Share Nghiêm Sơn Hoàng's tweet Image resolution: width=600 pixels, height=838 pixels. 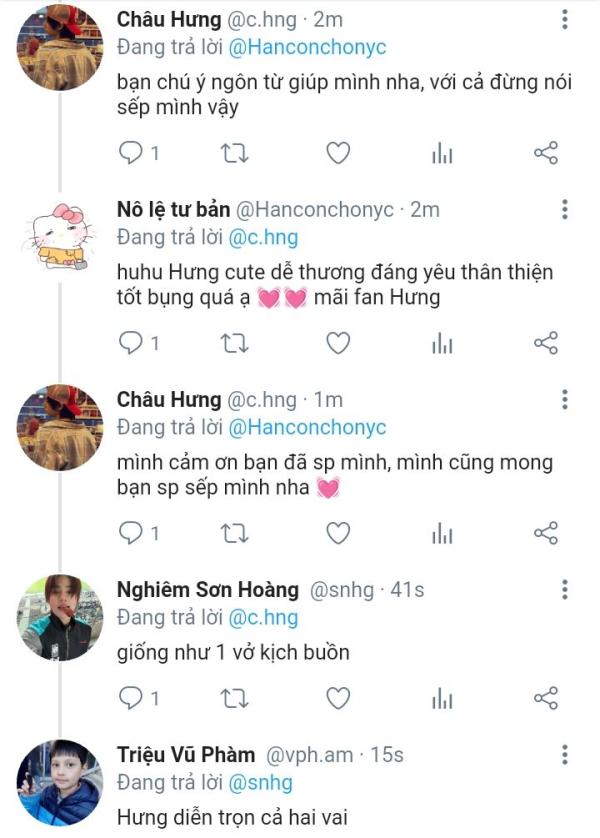545,697
